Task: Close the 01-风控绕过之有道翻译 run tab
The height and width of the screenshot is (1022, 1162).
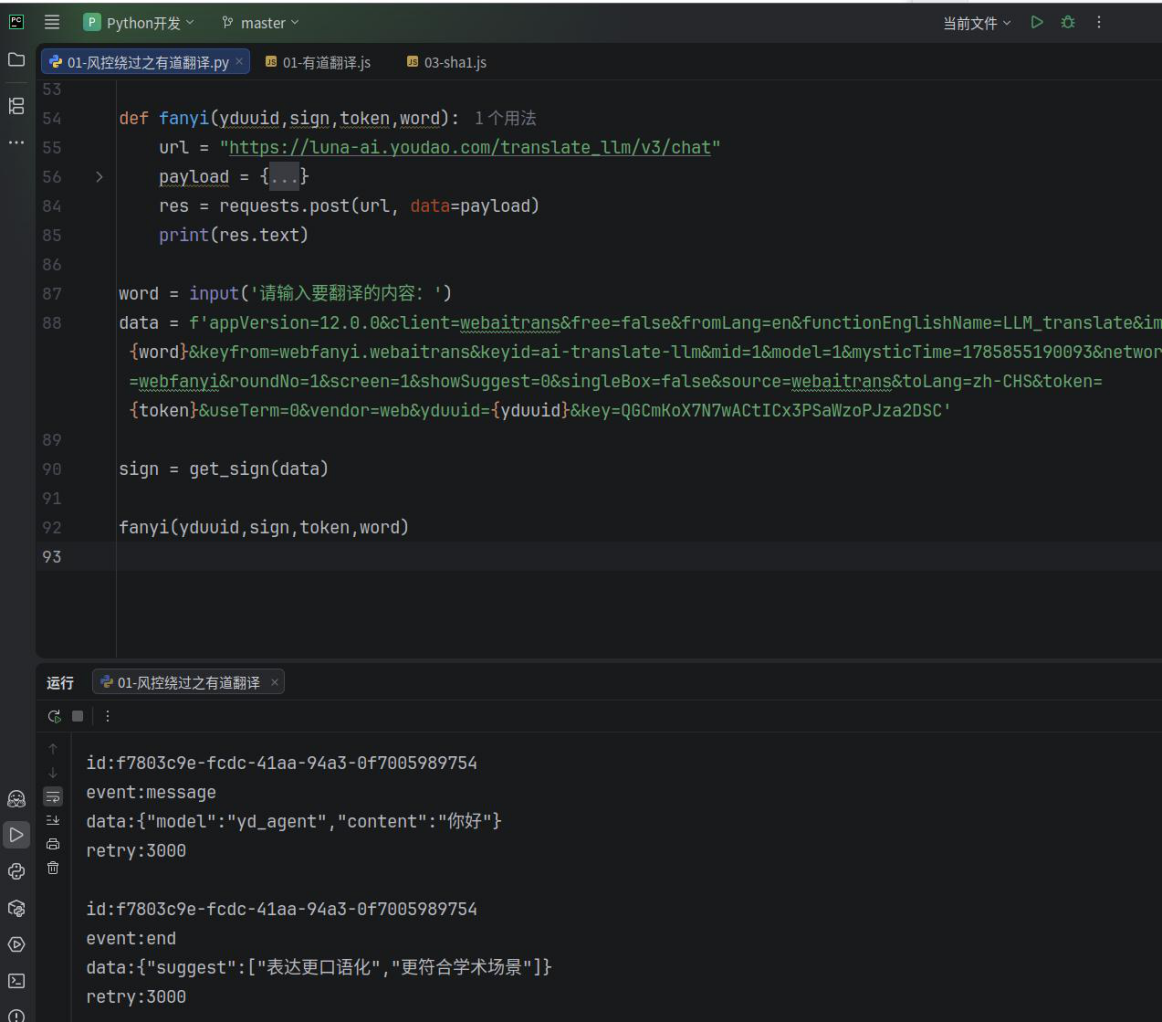Action: [274, 683]
